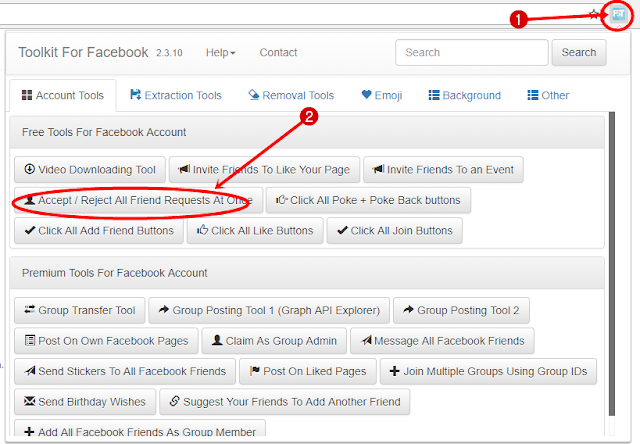Switch to the Other tab
This screenshot has height=444, width=640.
click(x=548, y=95)
